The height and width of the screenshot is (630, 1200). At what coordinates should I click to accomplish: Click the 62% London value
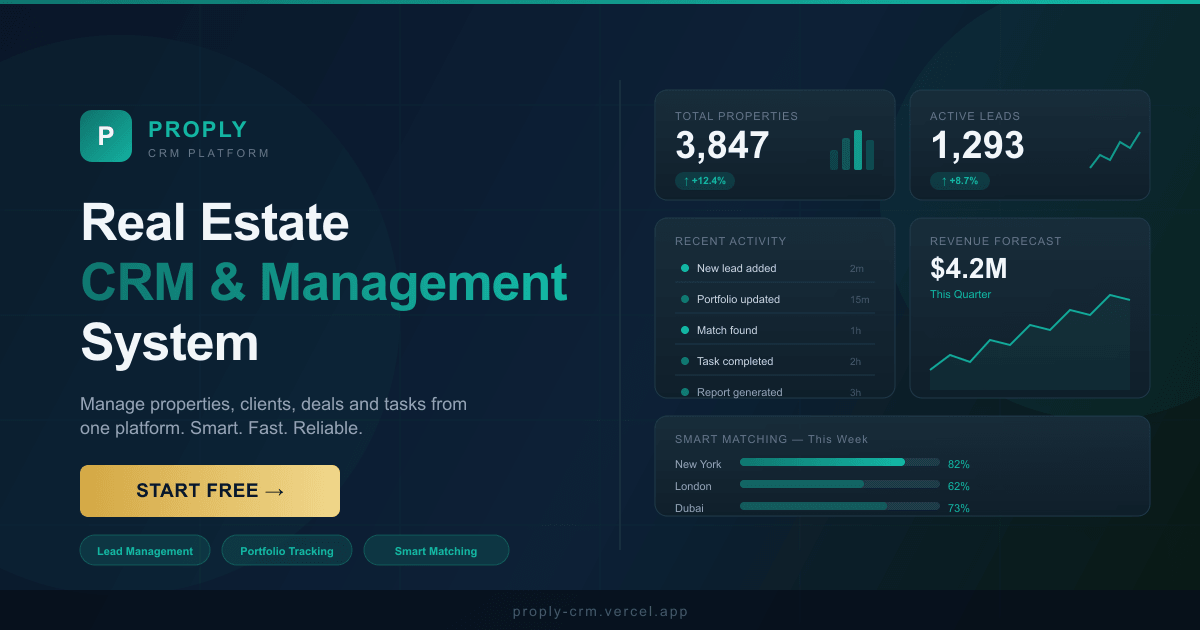click(x=959, y=486)
